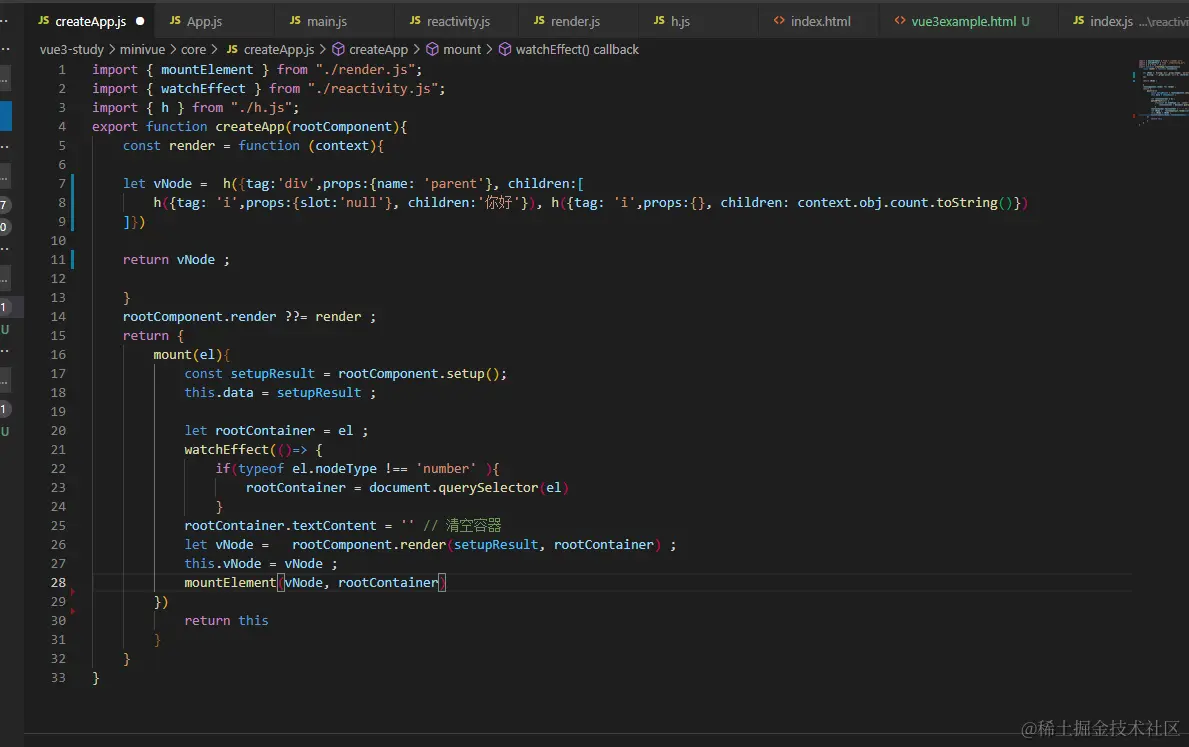Open the render.js editor tab
Screen dimensions: 1189x747
coord(575,21)
